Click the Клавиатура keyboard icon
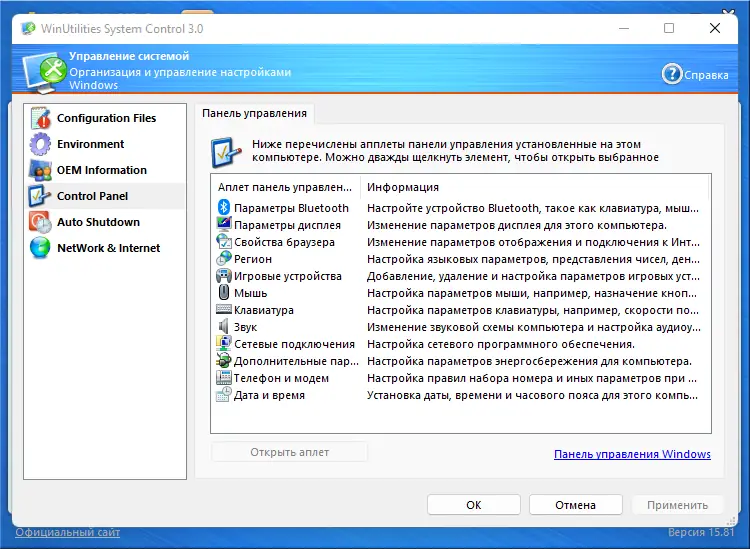The image size is (750, 549). (224, 309)
